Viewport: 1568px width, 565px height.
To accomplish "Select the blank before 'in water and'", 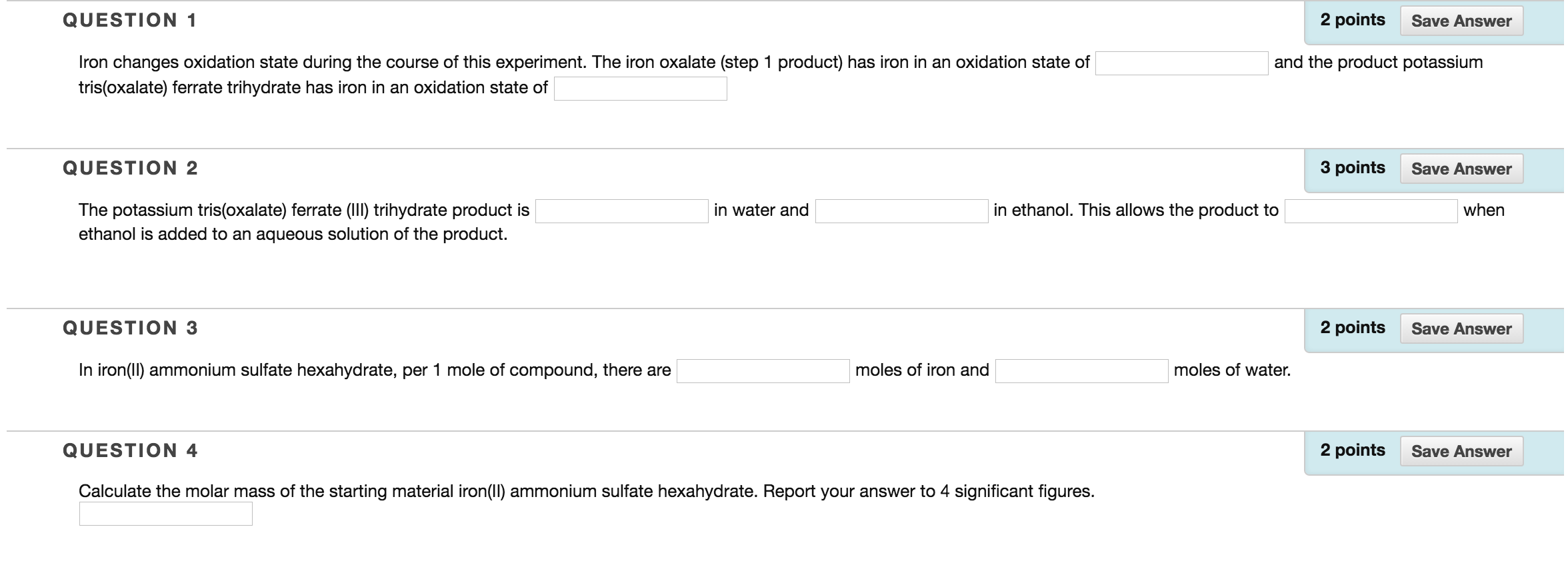I will pos(621,211).
